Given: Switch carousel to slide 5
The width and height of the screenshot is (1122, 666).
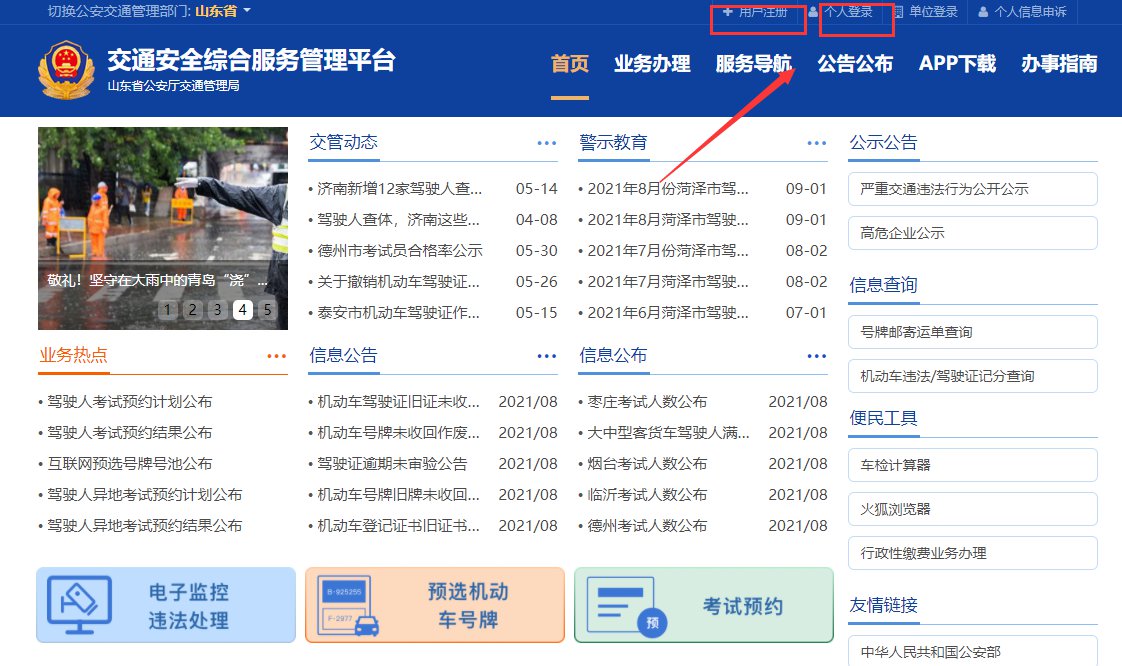Looking at the screenshot, I should (267, 310).
